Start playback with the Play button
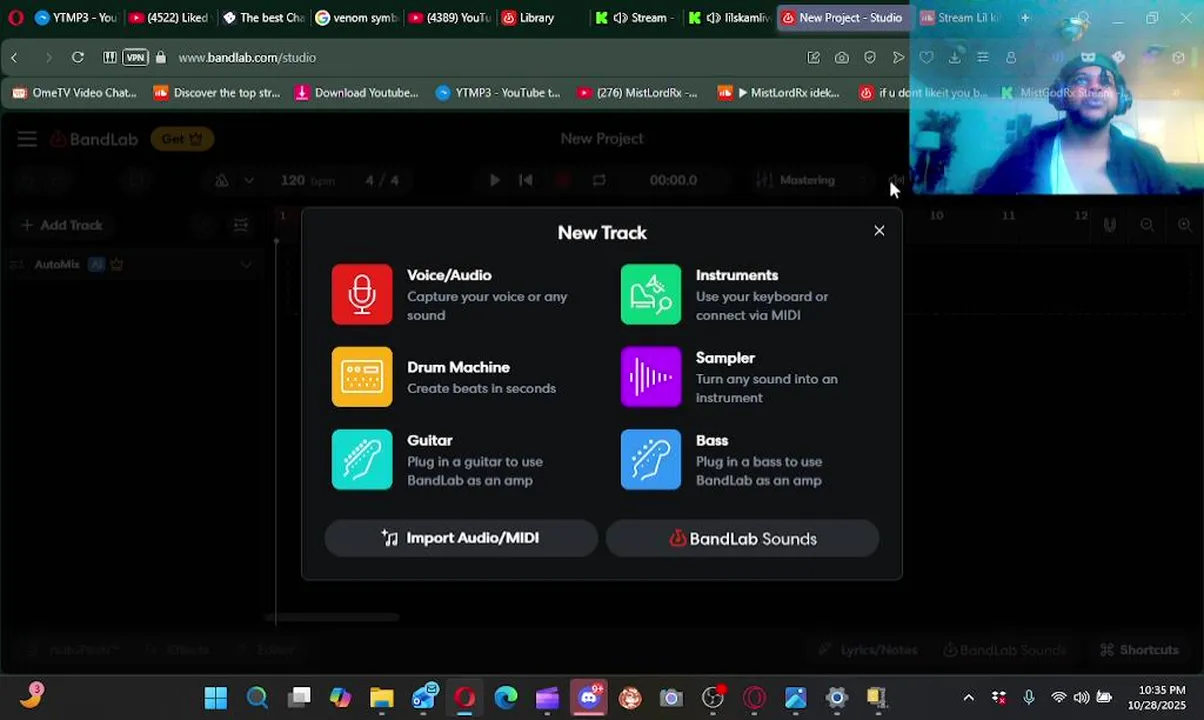The height and width of the screenshot is (720, 1204). pos(494,180)
